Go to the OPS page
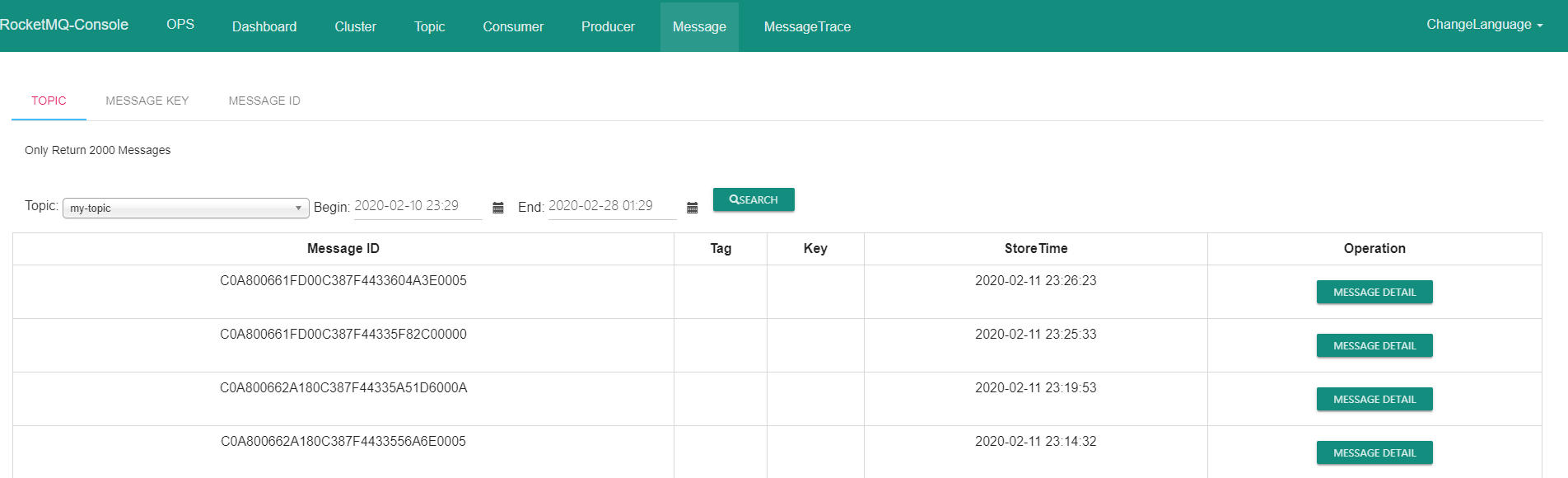 coord(180,25)
